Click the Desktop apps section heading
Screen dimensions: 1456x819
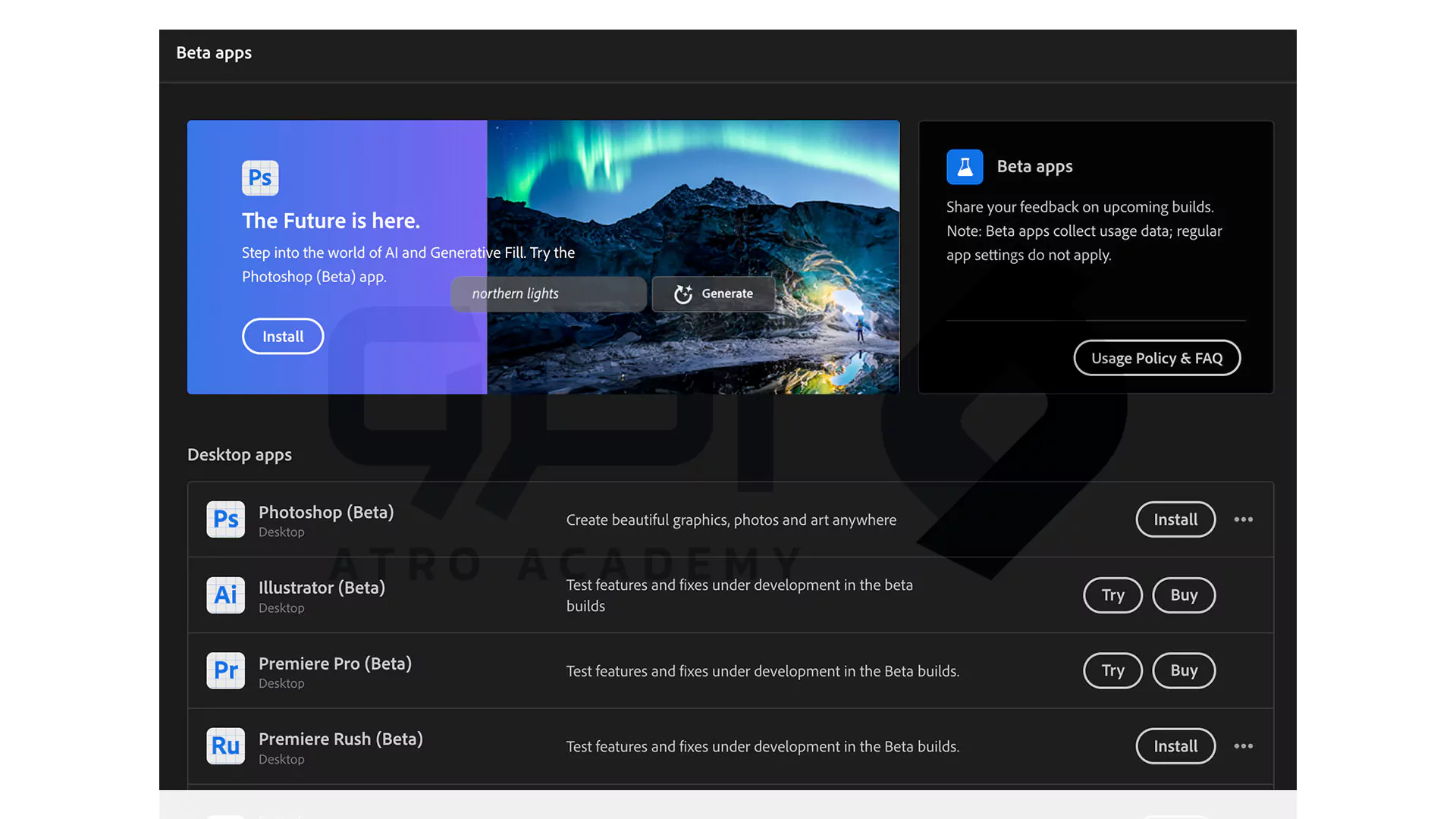(x=240, y=455)
